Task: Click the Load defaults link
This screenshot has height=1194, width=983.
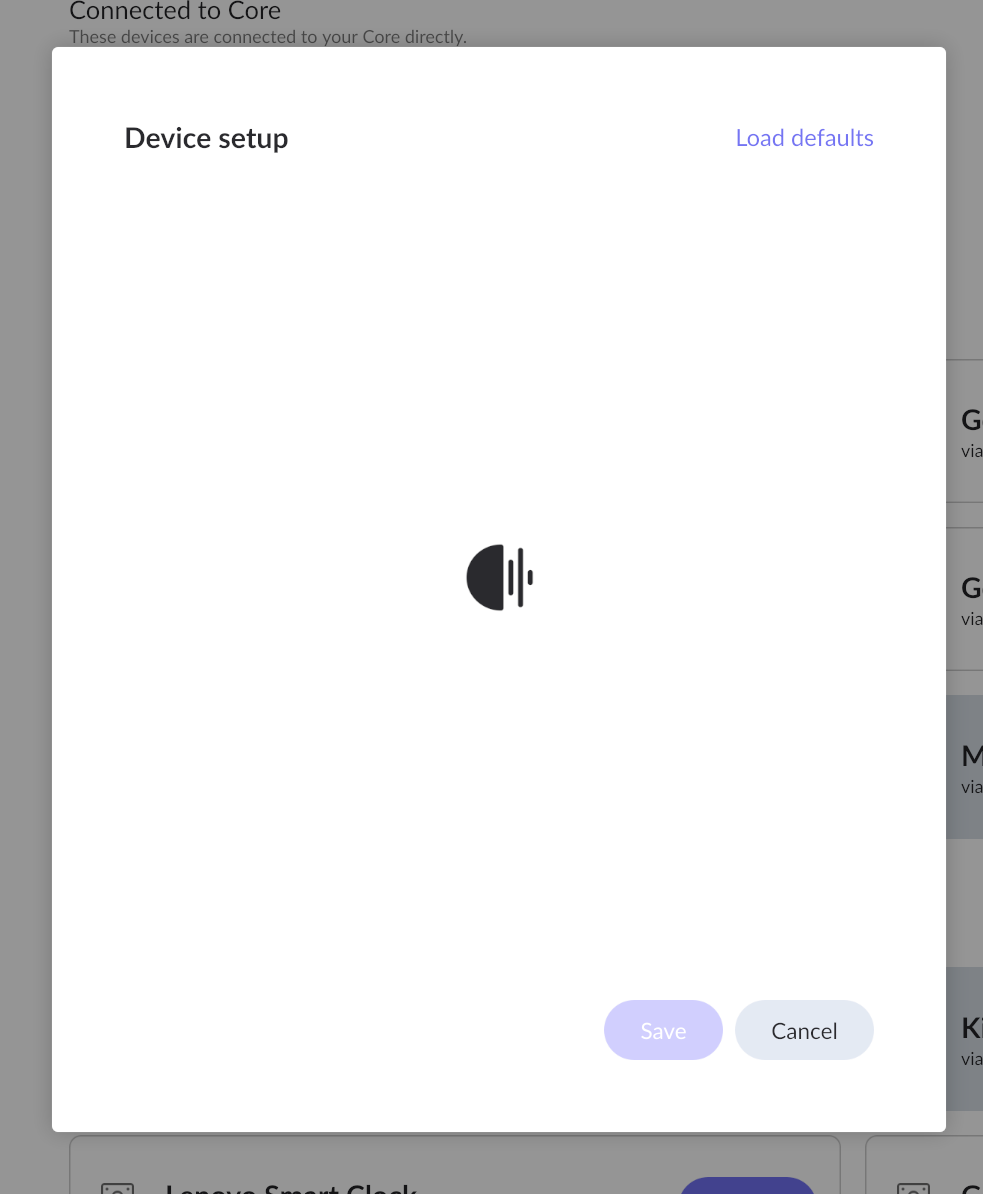Action: point(804,138)
